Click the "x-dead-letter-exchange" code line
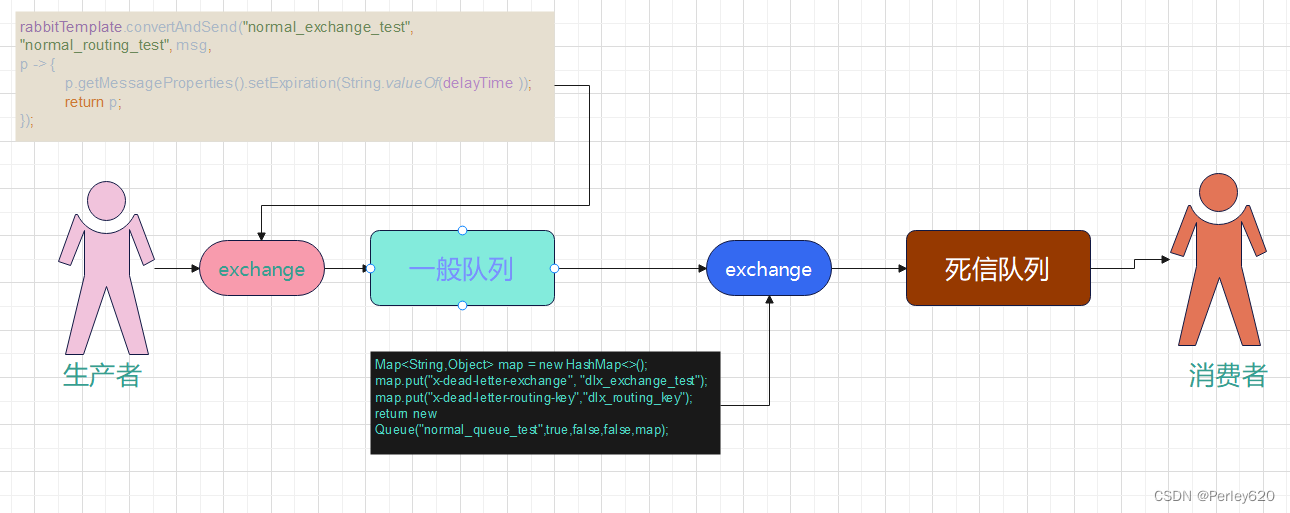The height and width of the screenshot is (513, 1290). point(541,381)
